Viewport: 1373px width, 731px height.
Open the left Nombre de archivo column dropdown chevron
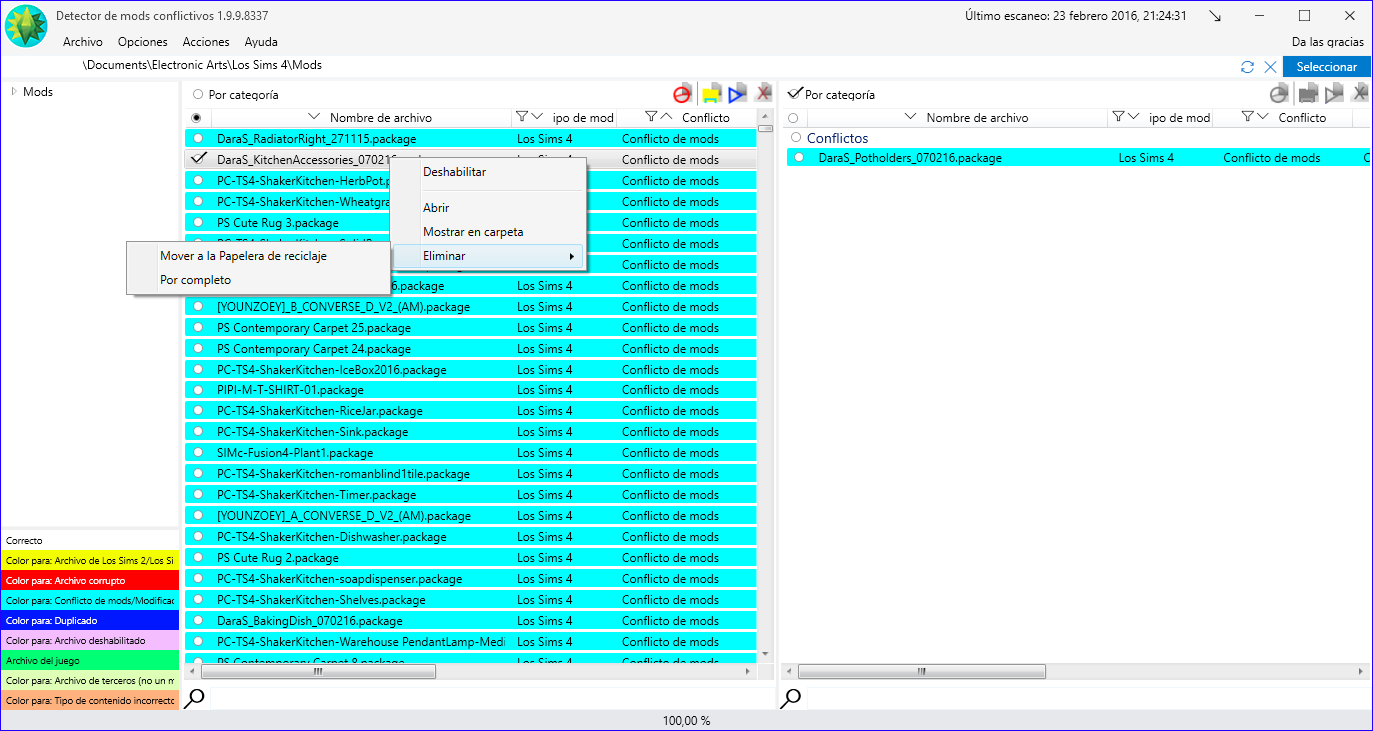coord(314,117)
